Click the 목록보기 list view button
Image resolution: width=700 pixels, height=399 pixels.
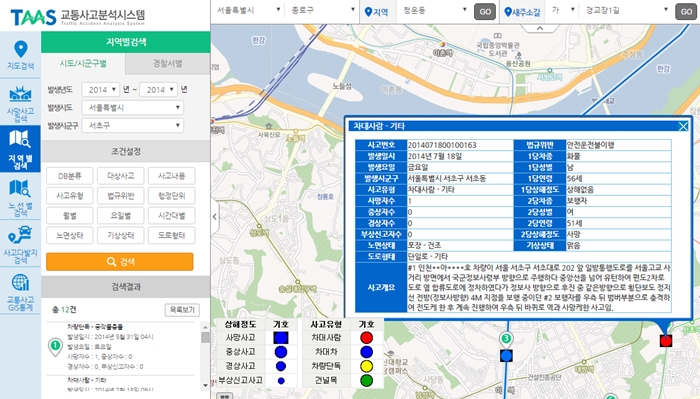pyautogui.click(x=182, y=309)
